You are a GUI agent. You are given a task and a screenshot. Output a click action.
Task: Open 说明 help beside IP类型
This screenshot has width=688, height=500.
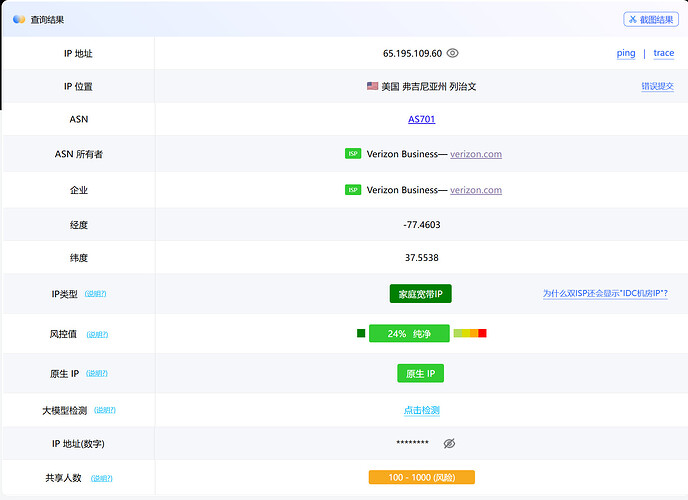95,294
